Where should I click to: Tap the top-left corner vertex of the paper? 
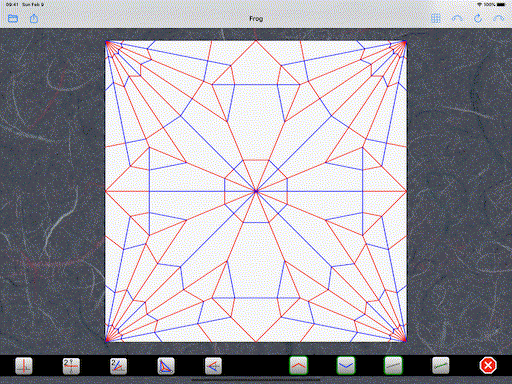pyautogui.click(x=106, y=41)
